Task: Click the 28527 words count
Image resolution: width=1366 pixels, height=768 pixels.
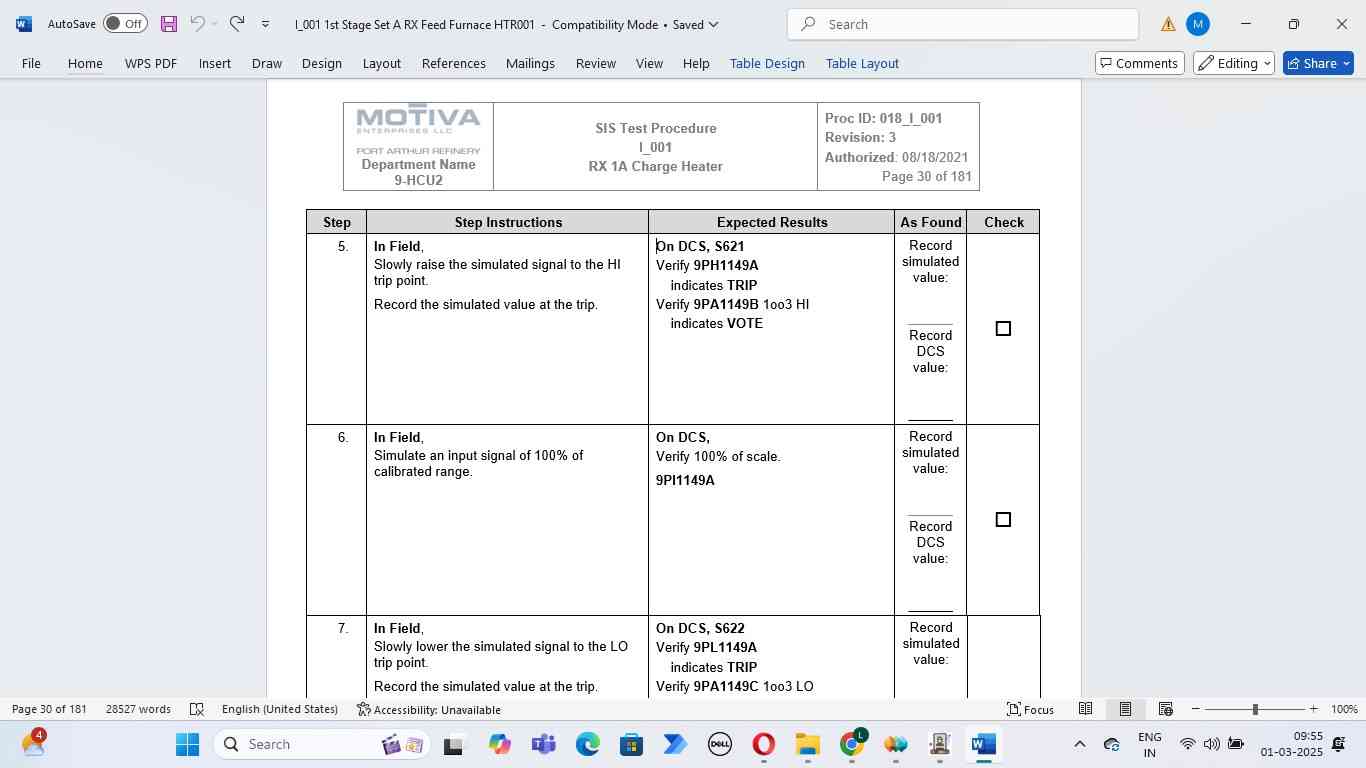Action: (138, 709)
